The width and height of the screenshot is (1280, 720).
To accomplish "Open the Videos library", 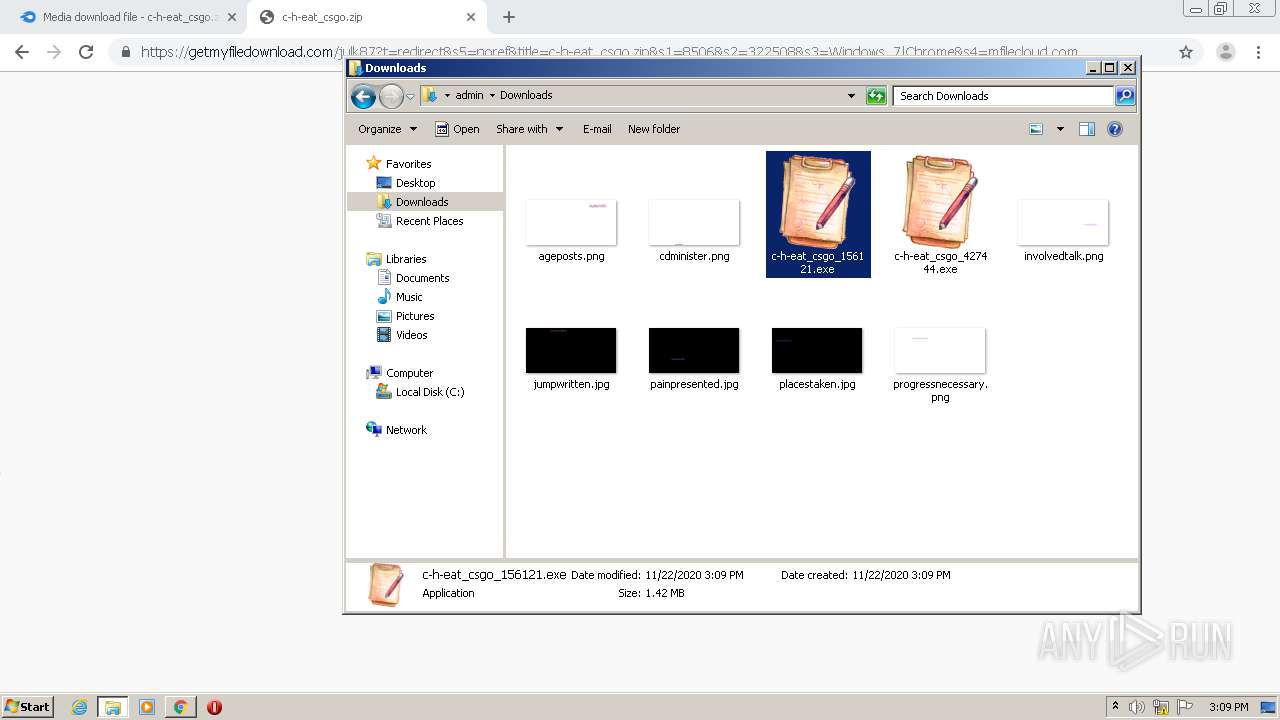I will (411, 335).
